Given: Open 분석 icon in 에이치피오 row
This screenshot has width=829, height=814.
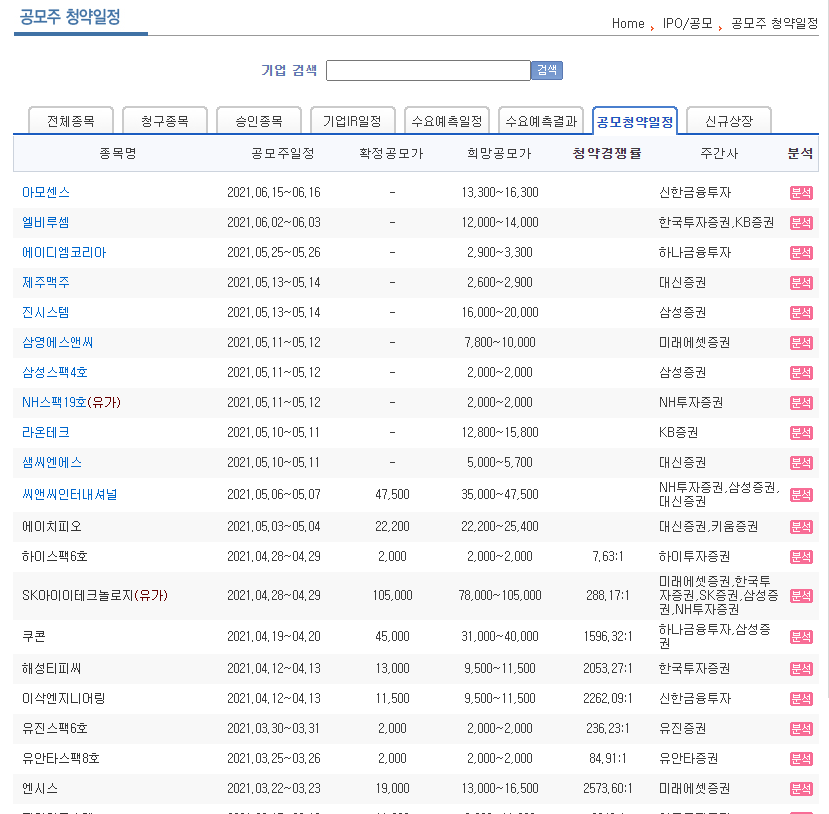Looking at the screenshot, I should pyautogui.click(x=801, y=527).
